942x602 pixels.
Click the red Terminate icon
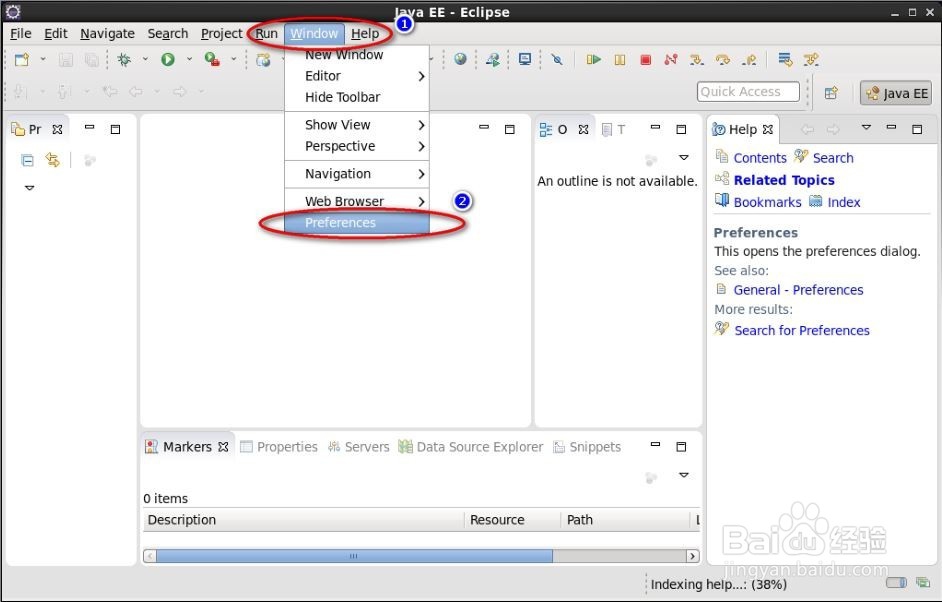tap(646, 59)
